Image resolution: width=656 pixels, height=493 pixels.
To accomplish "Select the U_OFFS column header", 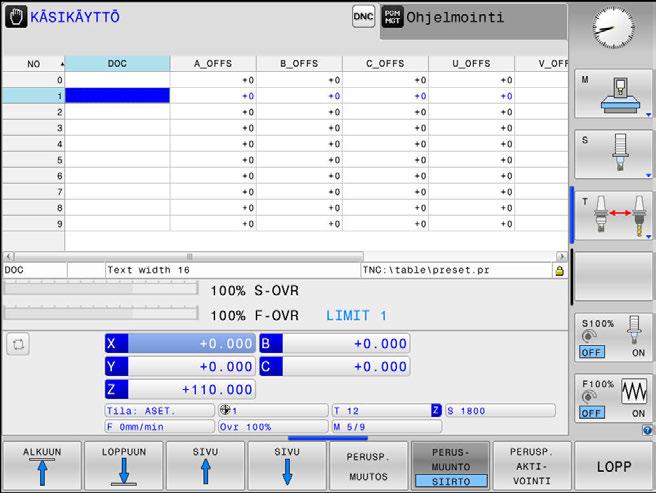I will (x=472, y=64).
